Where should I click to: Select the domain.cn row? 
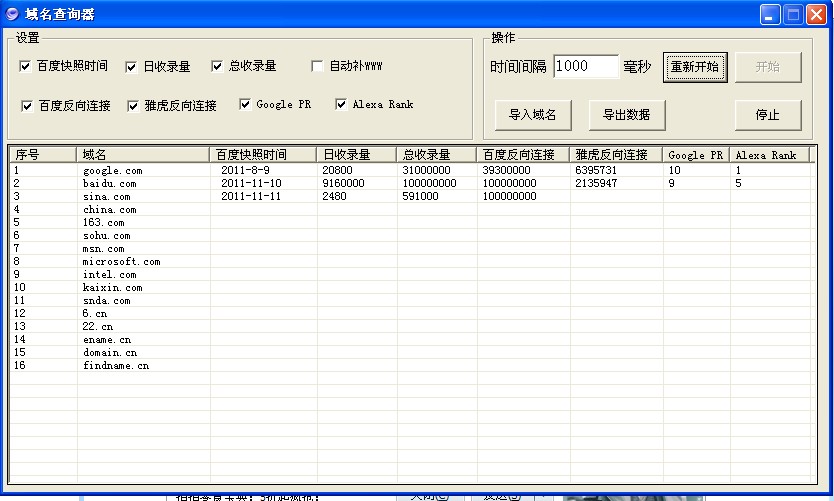click(412, 353)
